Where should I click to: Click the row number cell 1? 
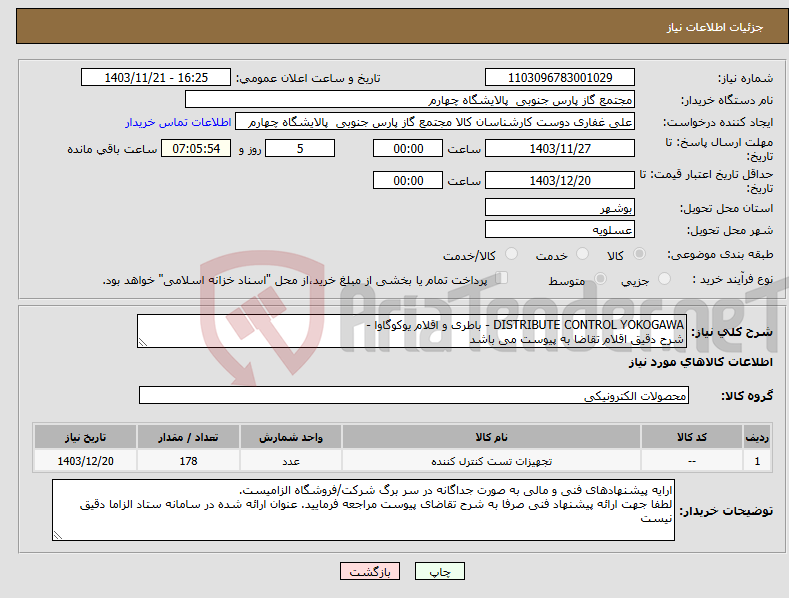coord(757,461)
